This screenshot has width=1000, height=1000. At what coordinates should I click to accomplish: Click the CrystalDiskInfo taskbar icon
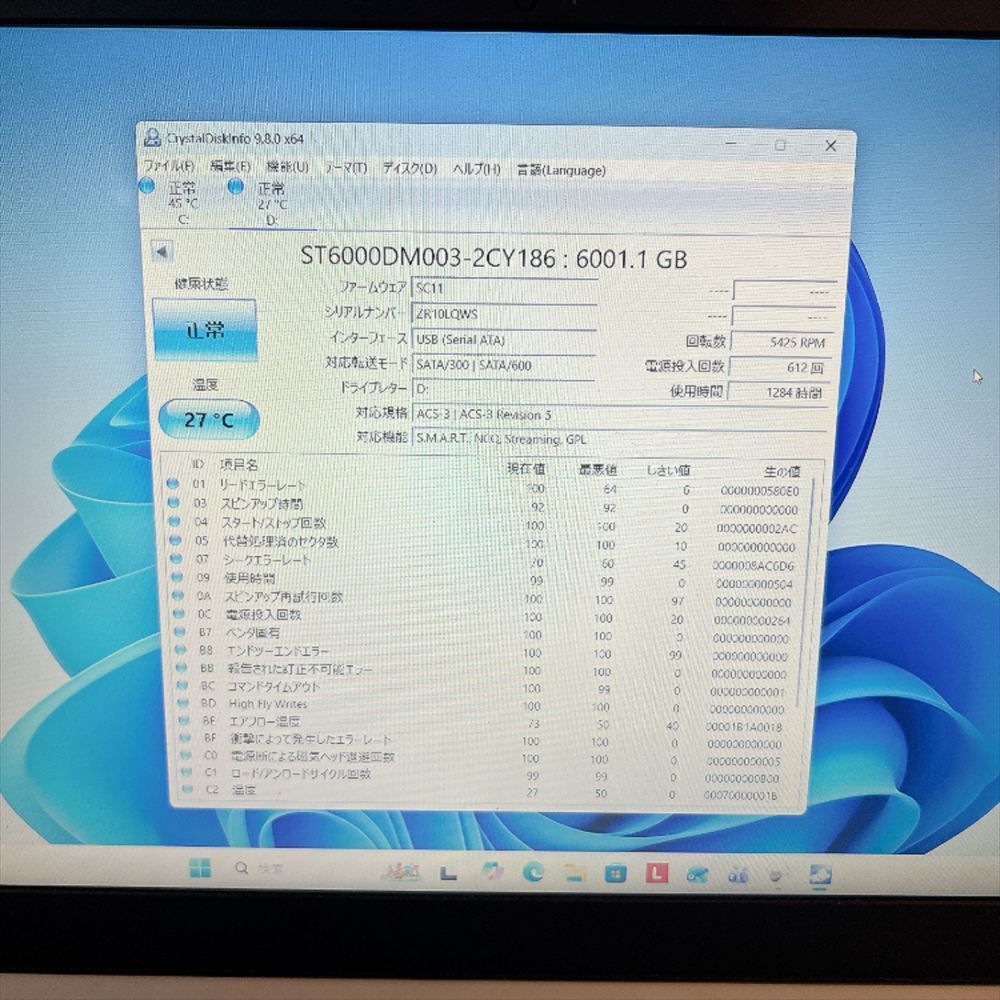(820, 875)
